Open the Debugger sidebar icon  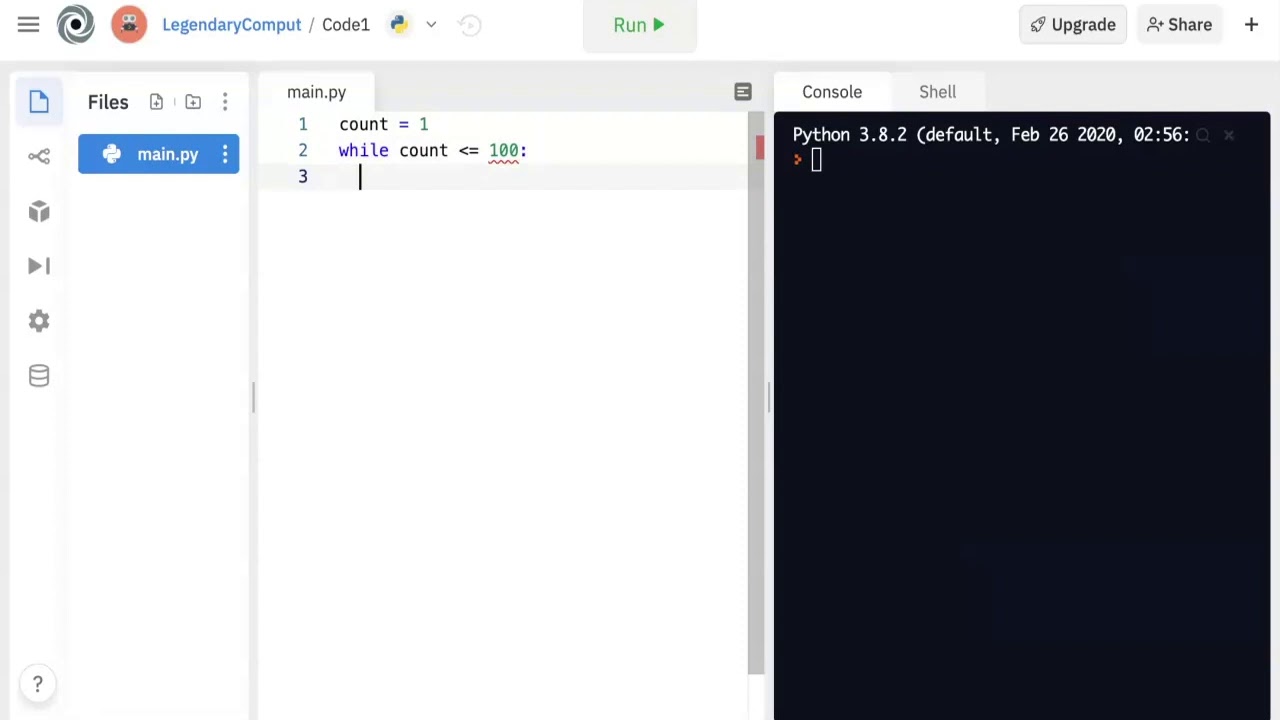(x=39, y=266)
